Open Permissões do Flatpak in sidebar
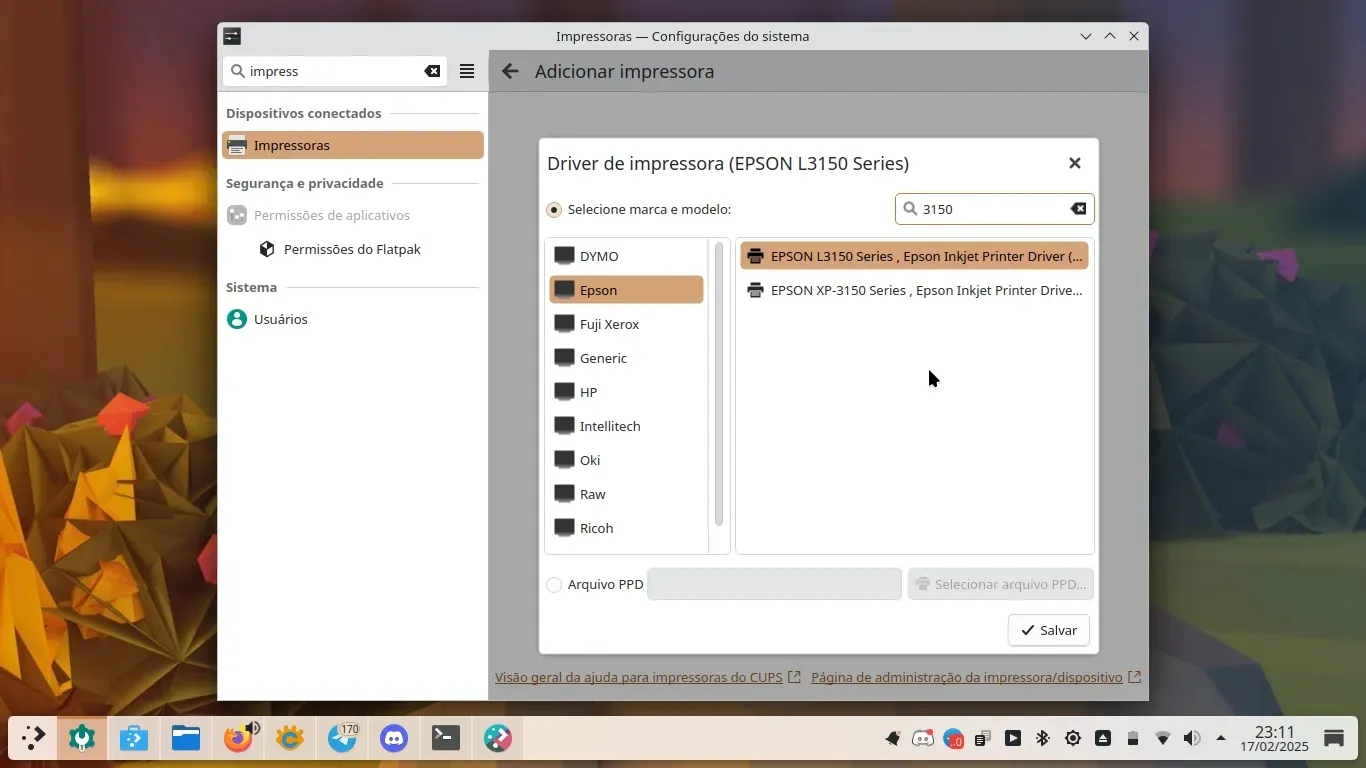 (352, 249)
